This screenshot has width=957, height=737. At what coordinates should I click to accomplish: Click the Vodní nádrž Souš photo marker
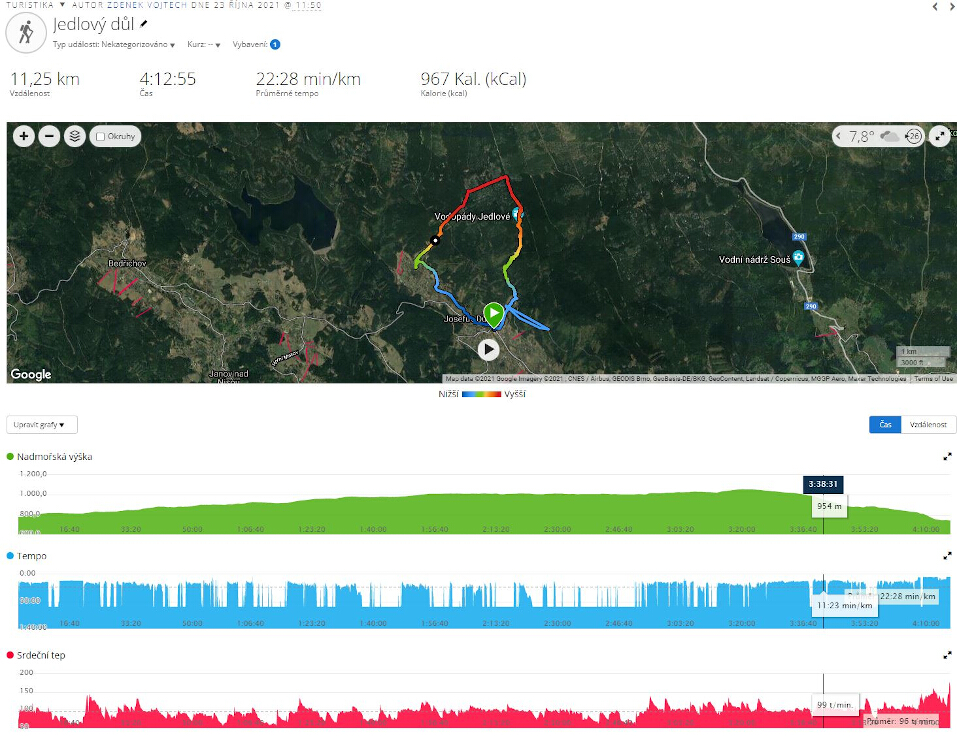[798, 257]
